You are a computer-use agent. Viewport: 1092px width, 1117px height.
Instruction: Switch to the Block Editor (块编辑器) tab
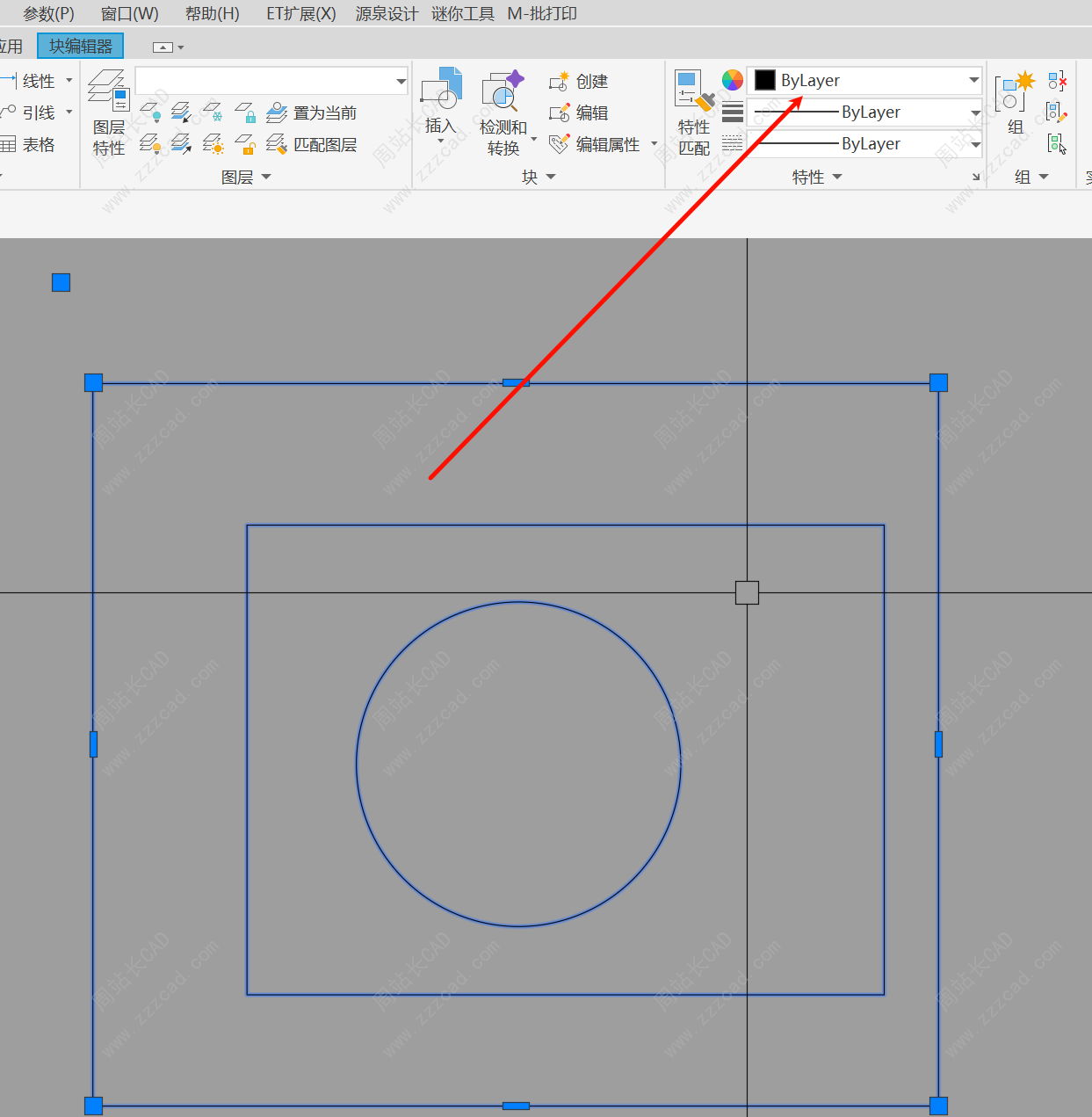pyautogui.click(x=81, y=46)
